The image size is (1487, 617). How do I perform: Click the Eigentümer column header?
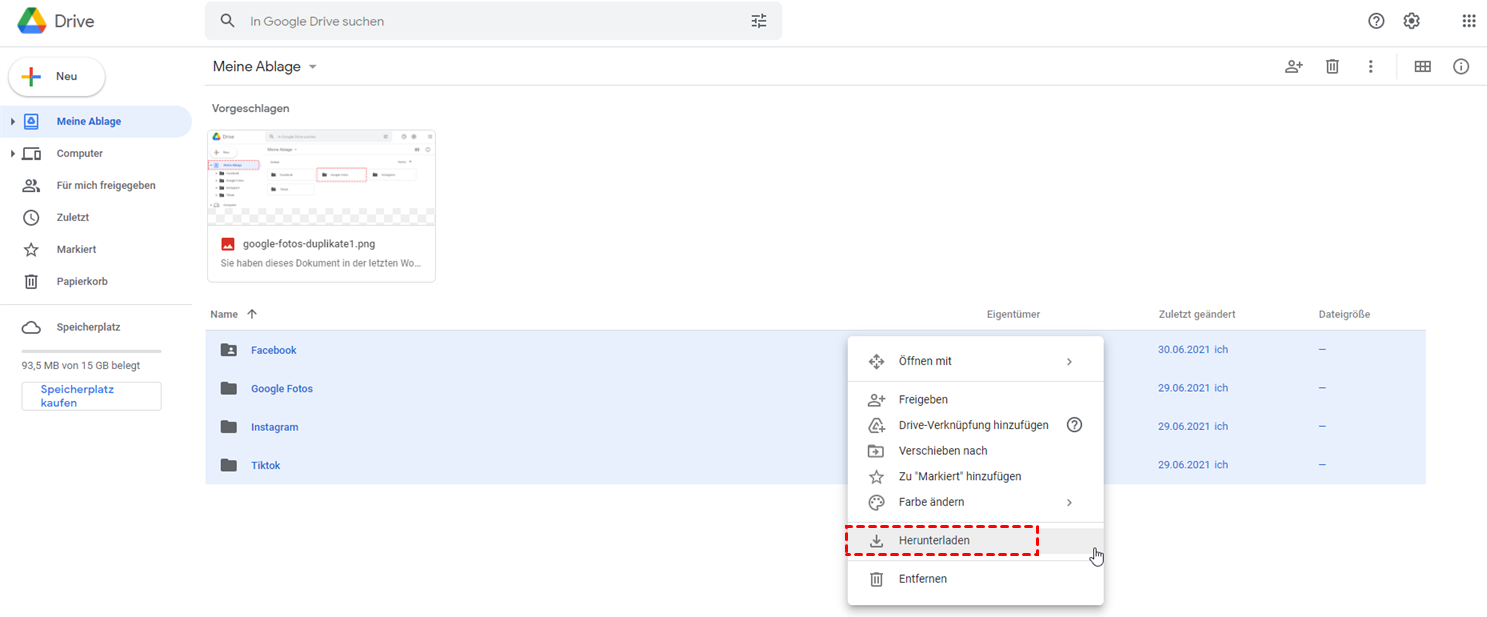click(x=1013, y=314)
